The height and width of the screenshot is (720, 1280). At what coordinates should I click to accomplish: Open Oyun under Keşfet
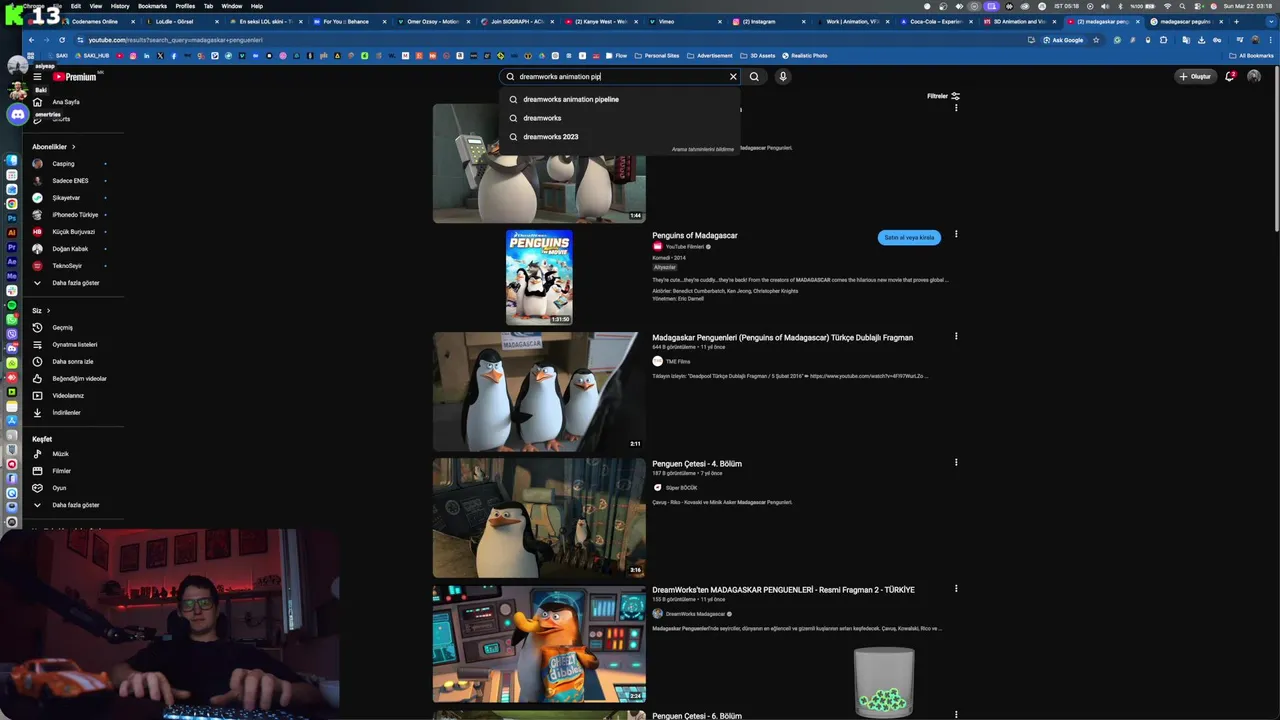point(60,488)
